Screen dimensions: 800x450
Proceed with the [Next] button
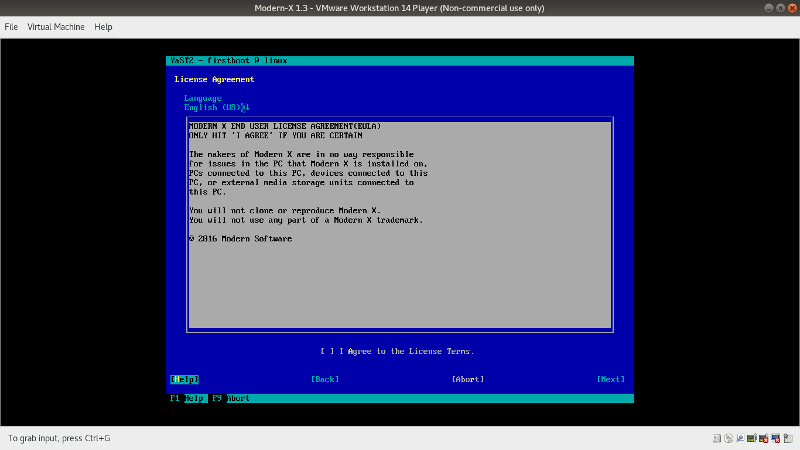point(611,379)
